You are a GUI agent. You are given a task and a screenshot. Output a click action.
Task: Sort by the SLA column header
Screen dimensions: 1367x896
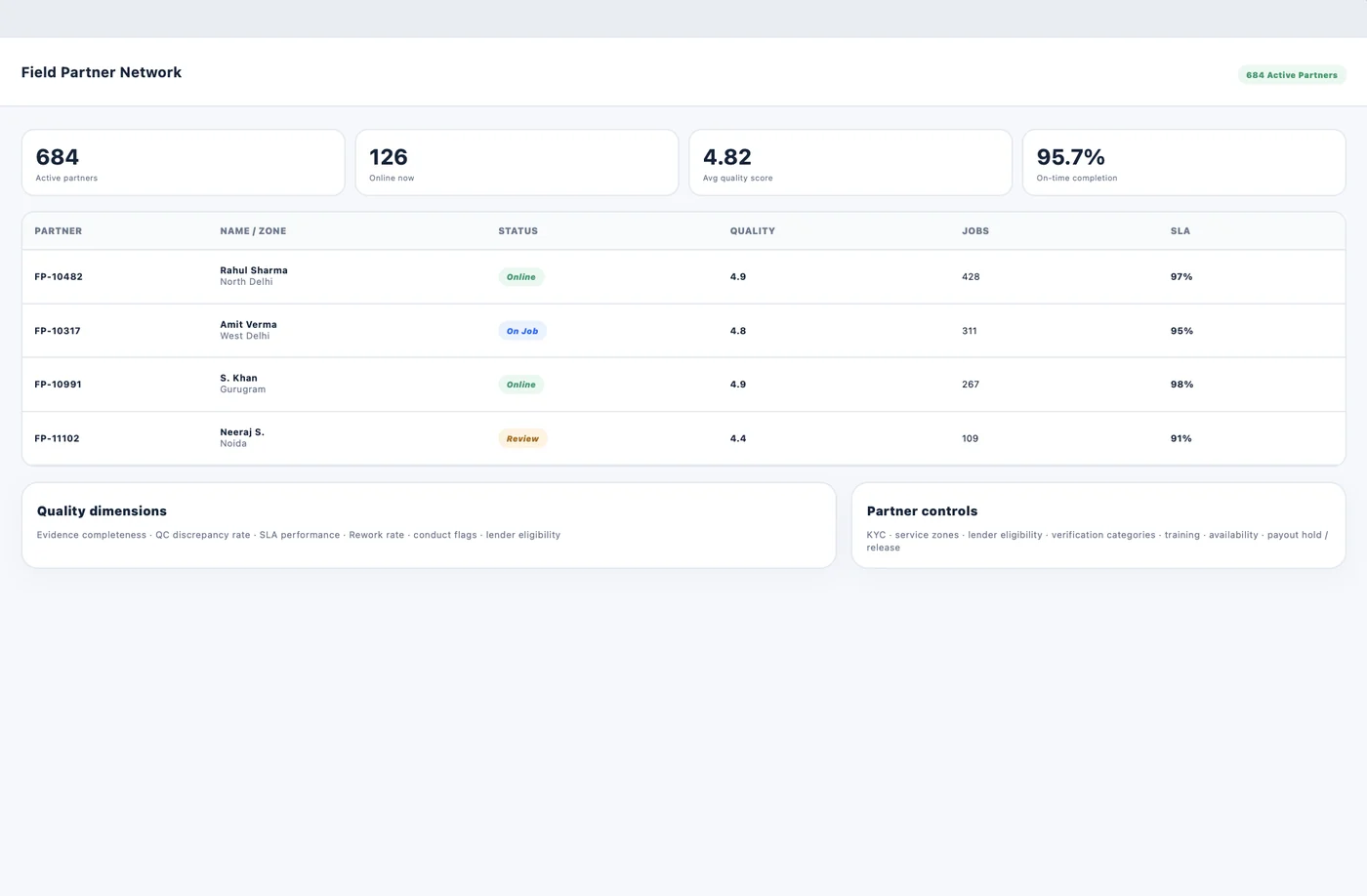point(1181,231)
